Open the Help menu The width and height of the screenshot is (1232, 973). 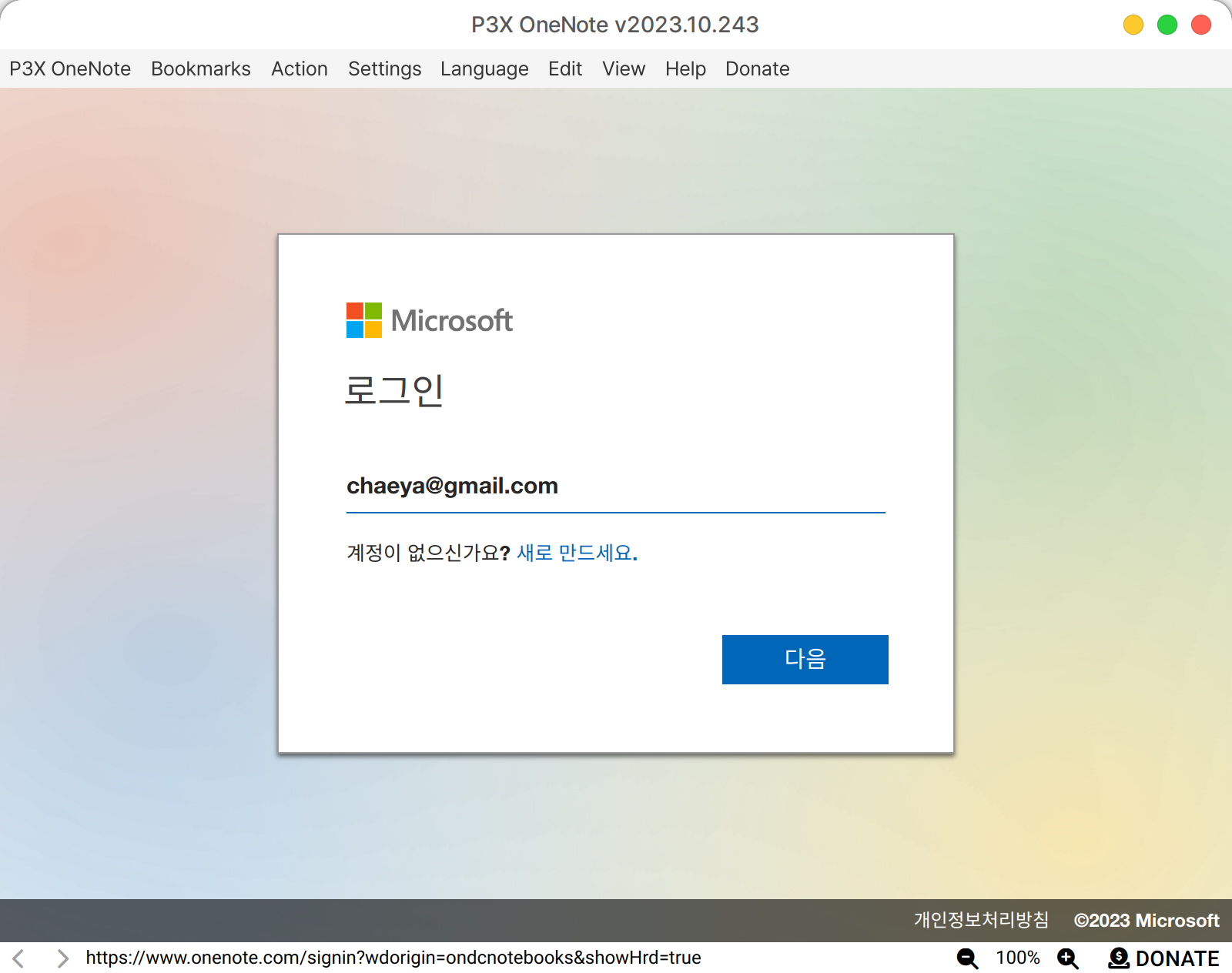(x=685, y=69)
